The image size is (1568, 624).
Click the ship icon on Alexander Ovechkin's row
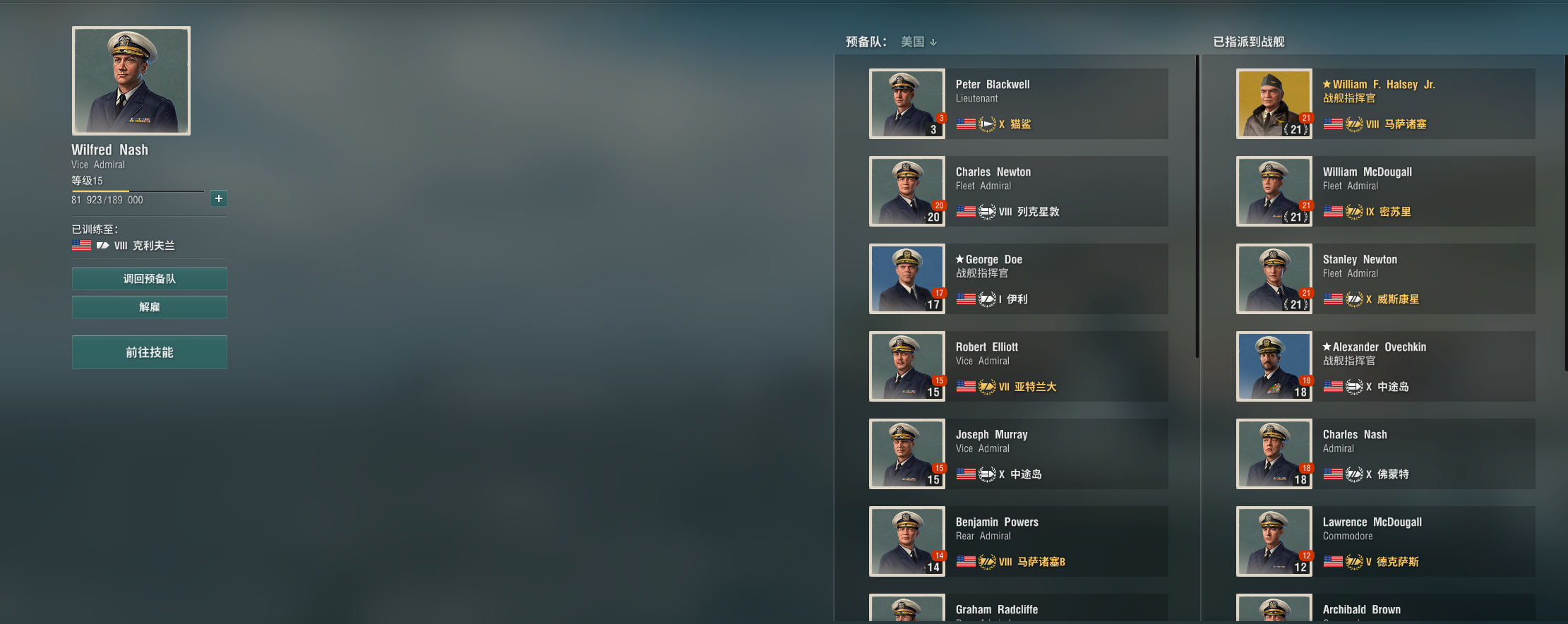click(x=1354, y=387)
